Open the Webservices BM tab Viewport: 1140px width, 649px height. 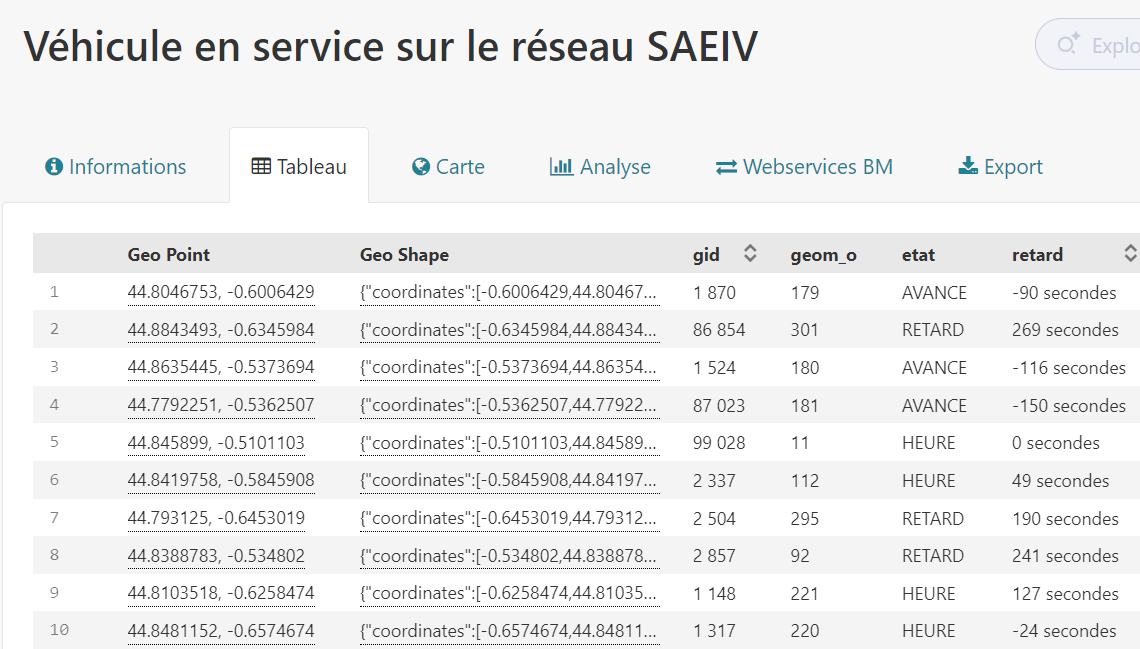pos(804,167)
